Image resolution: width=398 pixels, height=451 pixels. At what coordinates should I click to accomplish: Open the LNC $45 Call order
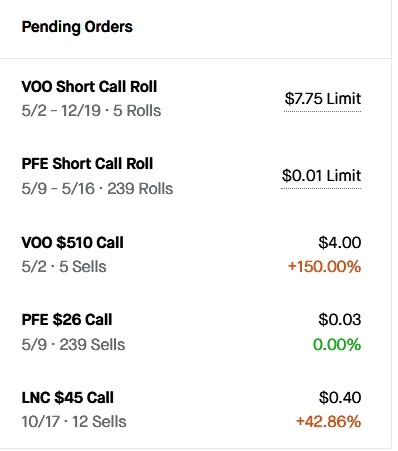196,409
